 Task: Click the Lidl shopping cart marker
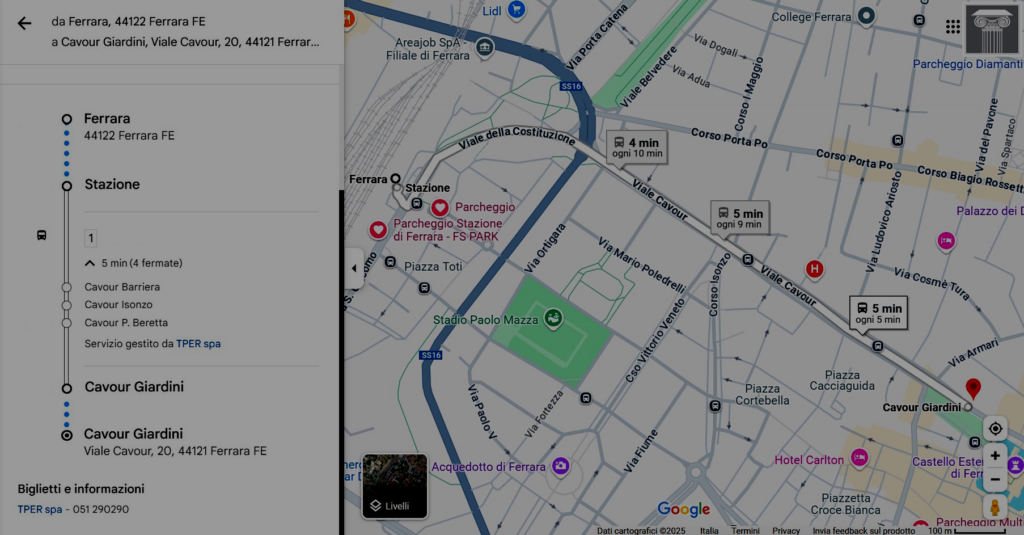(x=517, y=10)
